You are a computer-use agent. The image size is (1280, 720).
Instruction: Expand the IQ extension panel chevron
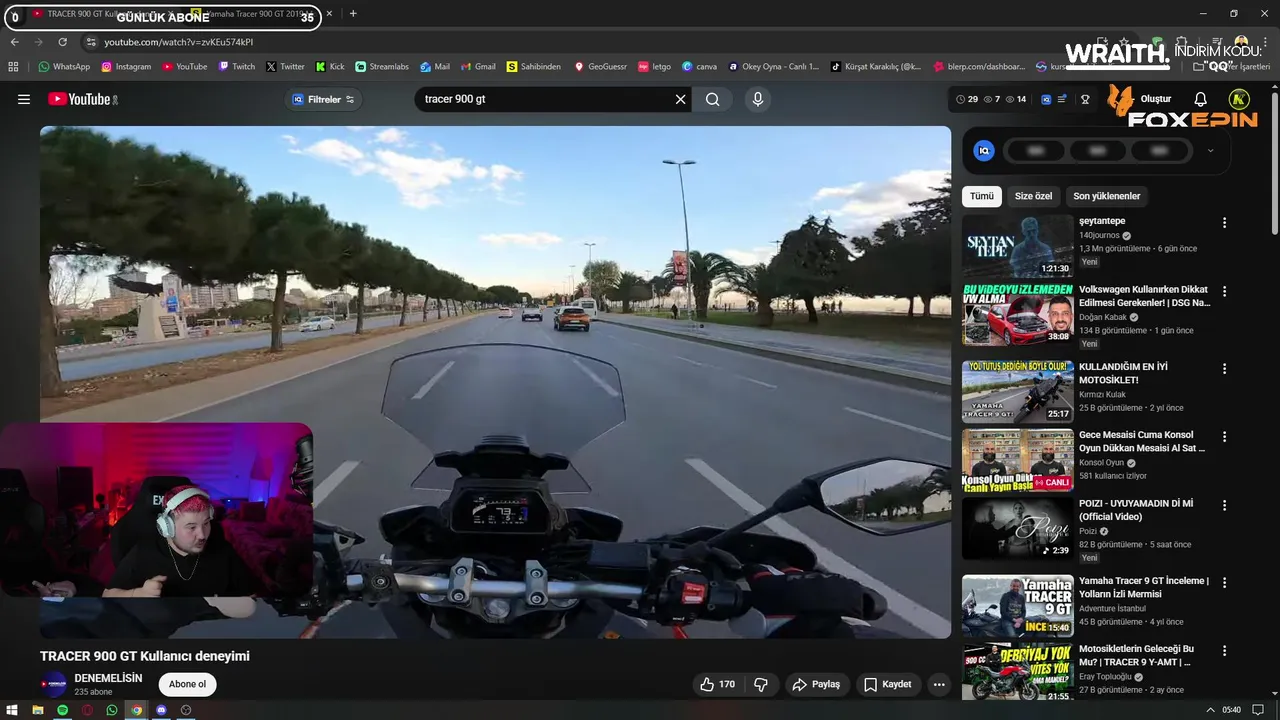[x=1210, y=151]
